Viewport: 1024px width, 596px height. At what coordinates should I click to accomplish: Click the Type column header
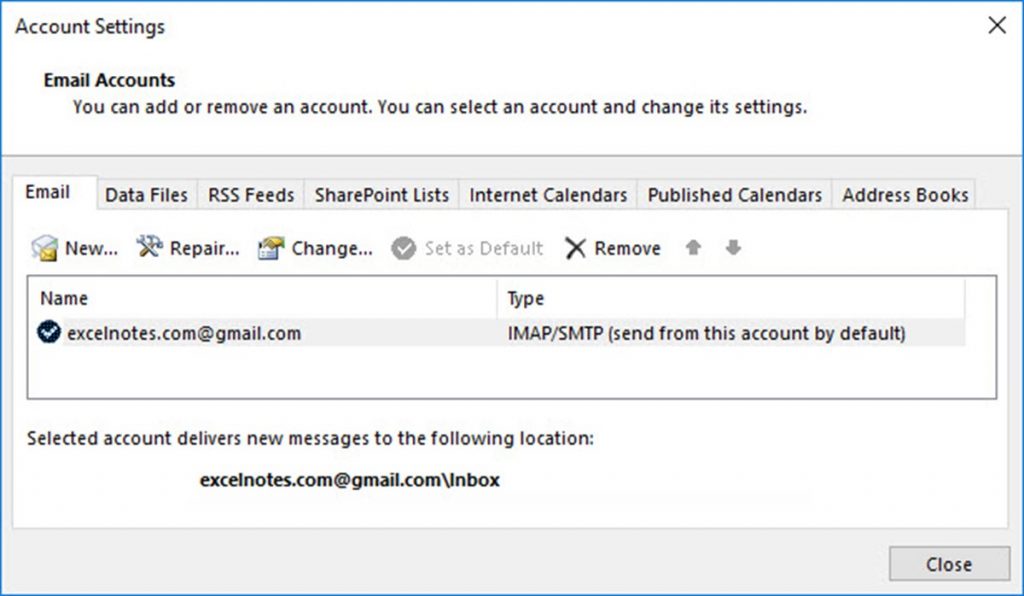[x=524, y=298]
